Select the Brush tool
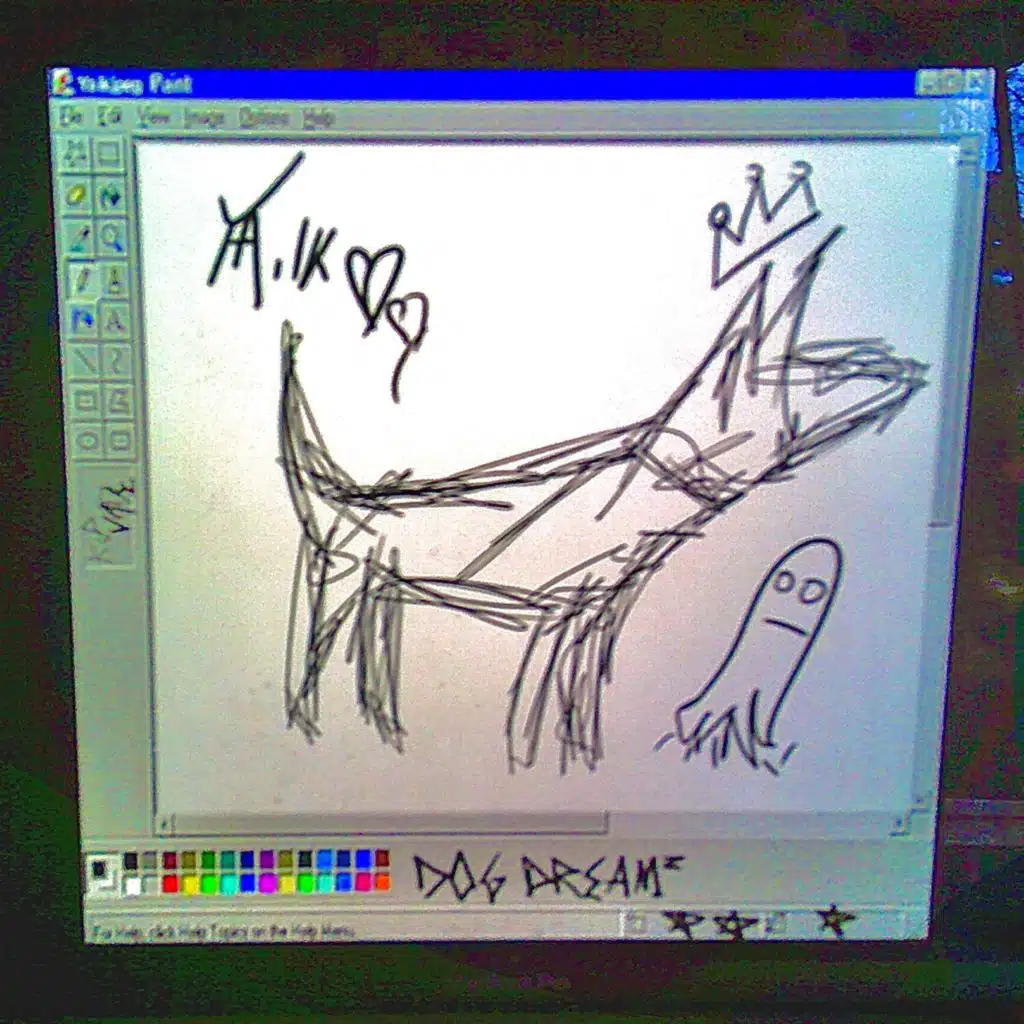The image size is (1024, 1024). click(x=114, y=279)
